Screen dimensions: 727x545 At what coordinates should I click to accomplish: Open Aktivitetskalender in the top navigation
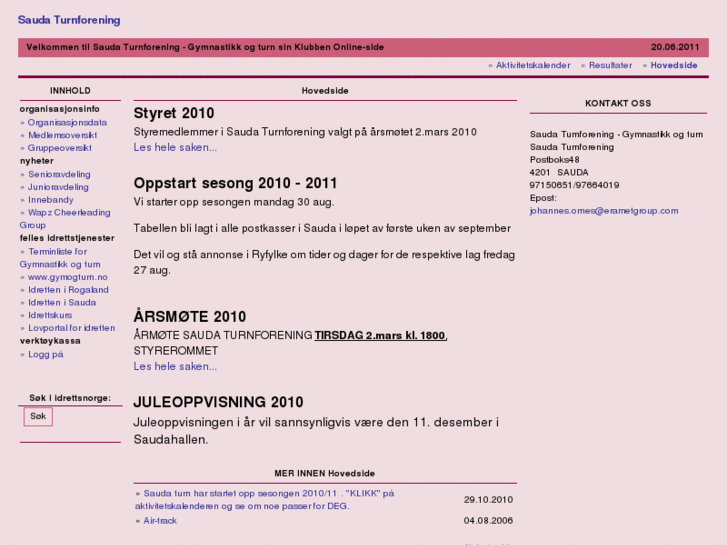(533, 65)
